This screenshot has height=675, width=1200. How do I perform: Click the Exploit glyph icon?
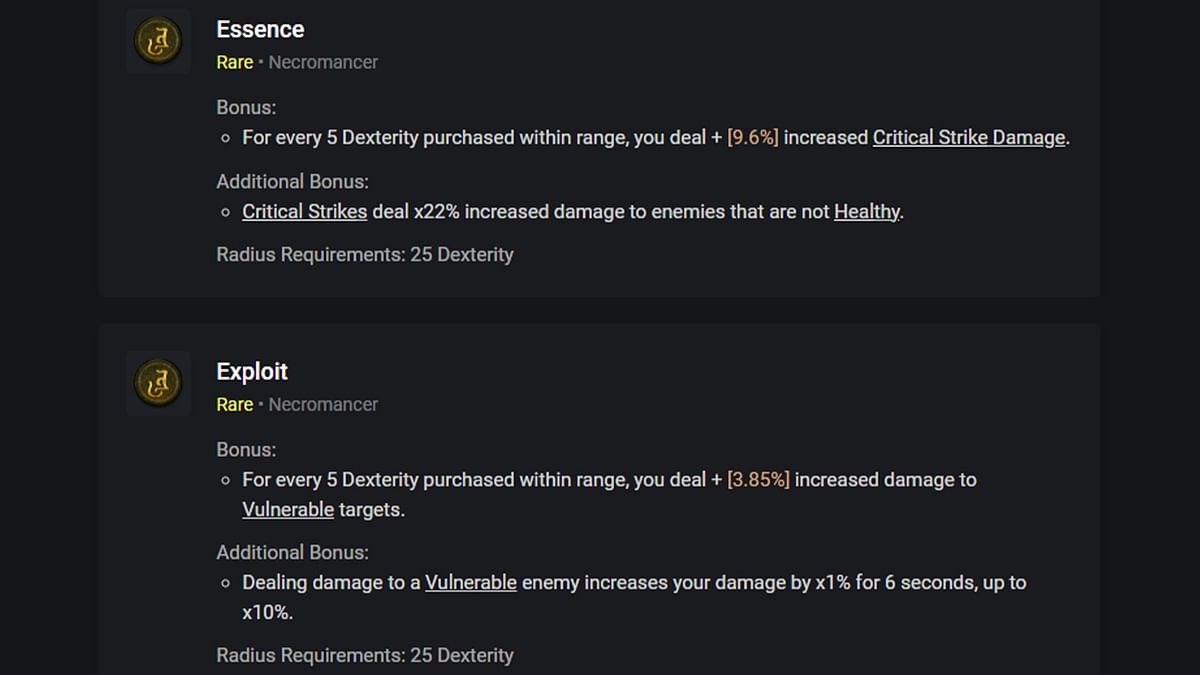pyautogui.click(x=158, y=383)
